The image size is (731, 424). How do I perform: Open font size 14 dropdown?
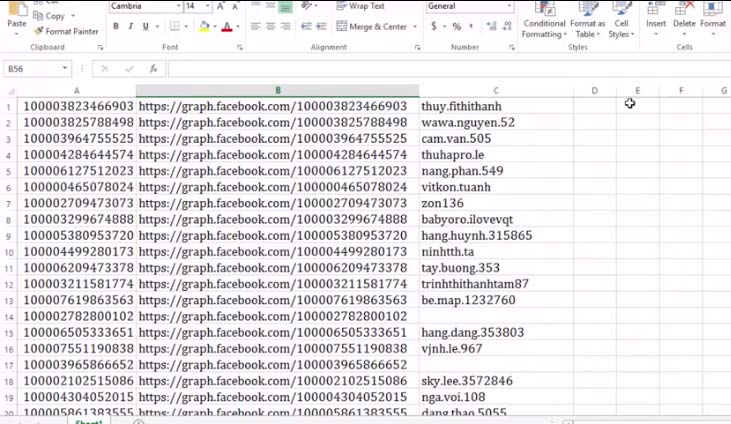[207, 6]
